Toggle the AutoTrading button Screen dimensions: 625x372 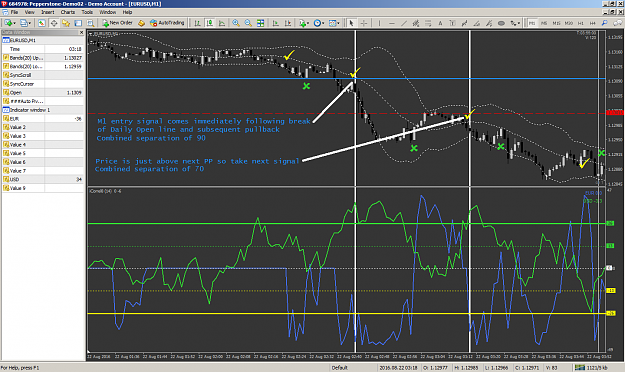pos(167,23)
